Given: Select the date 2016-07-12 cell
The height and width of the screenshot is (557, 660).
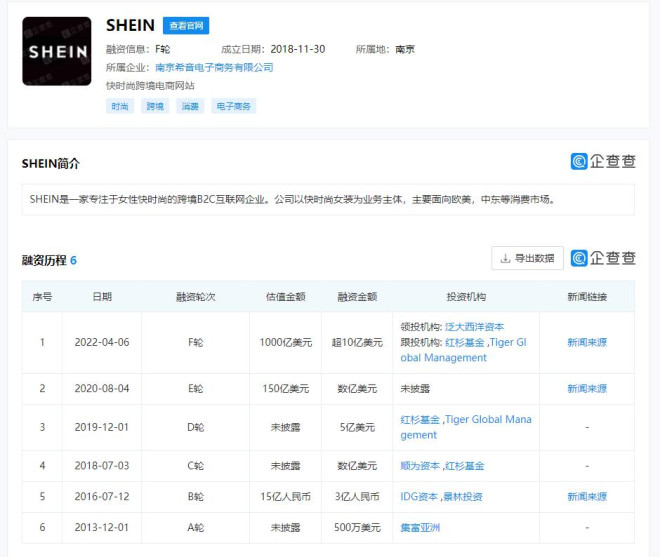Looking at the screenshot, I should pos(102,496).
